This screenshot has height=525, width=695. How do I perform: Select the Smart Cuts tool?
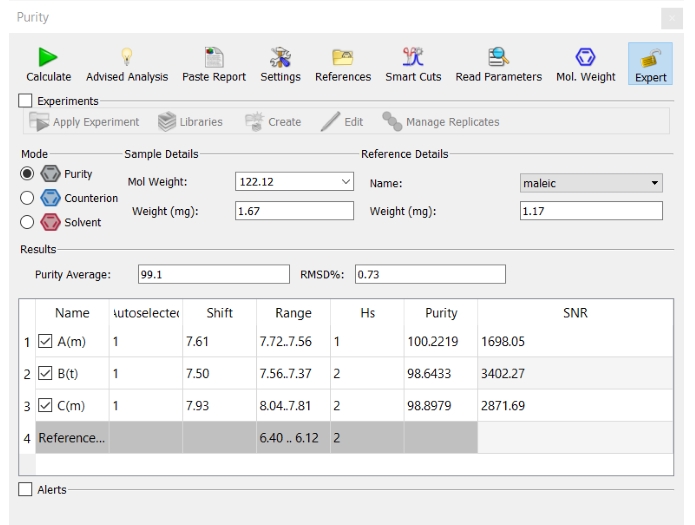[x=413, y=57]
